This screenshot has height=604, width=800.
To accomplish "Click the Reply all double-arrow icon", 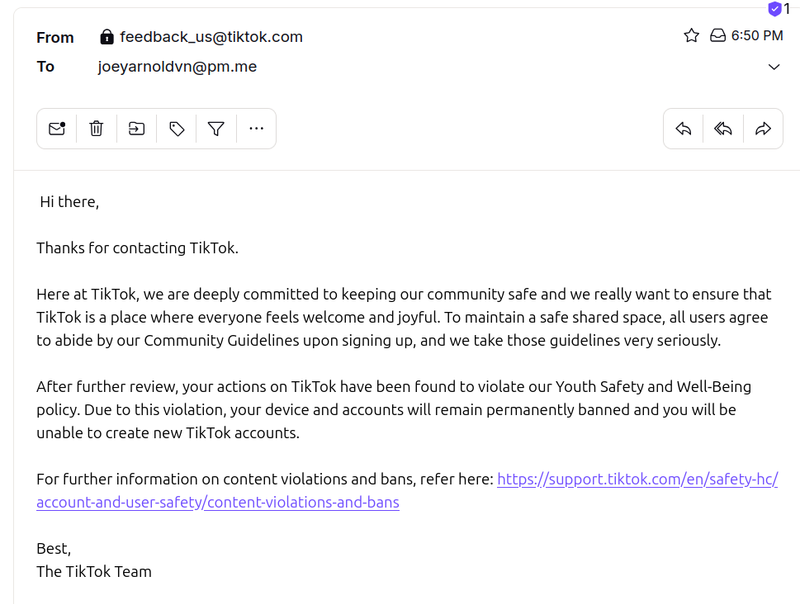I will pos(723,129).
